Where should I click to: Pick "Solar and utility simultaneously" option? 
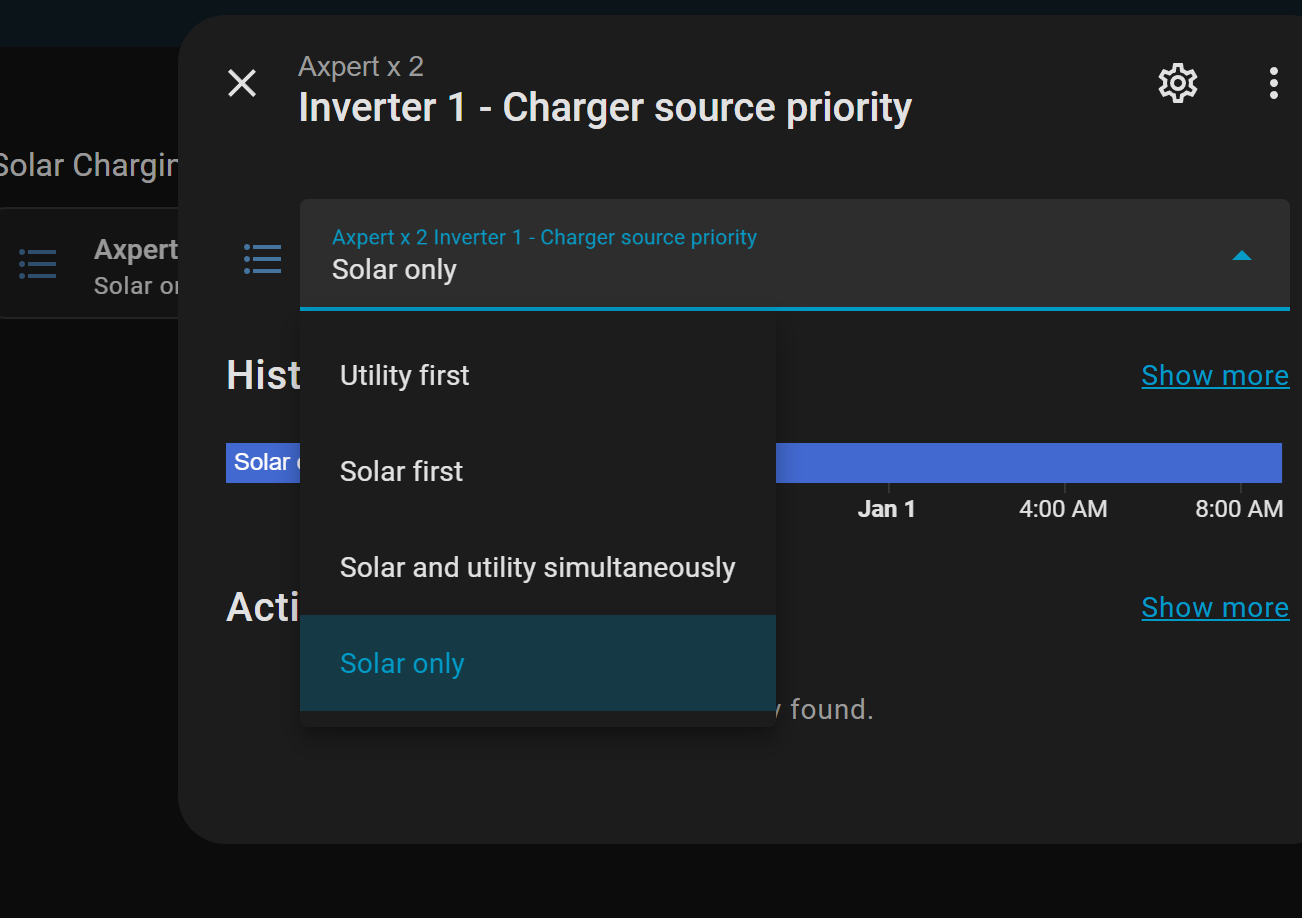coord(537,568)
